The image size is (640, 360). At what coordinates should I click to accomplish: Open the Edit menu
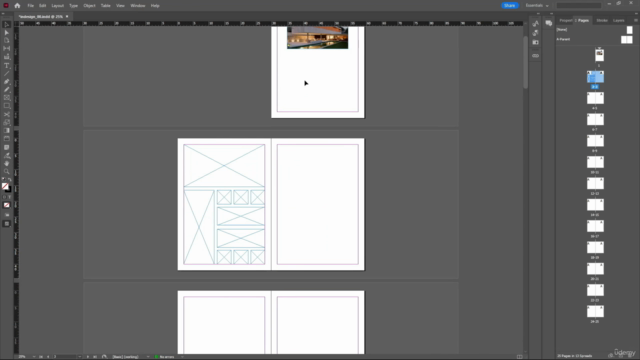[x=42, y=6]
